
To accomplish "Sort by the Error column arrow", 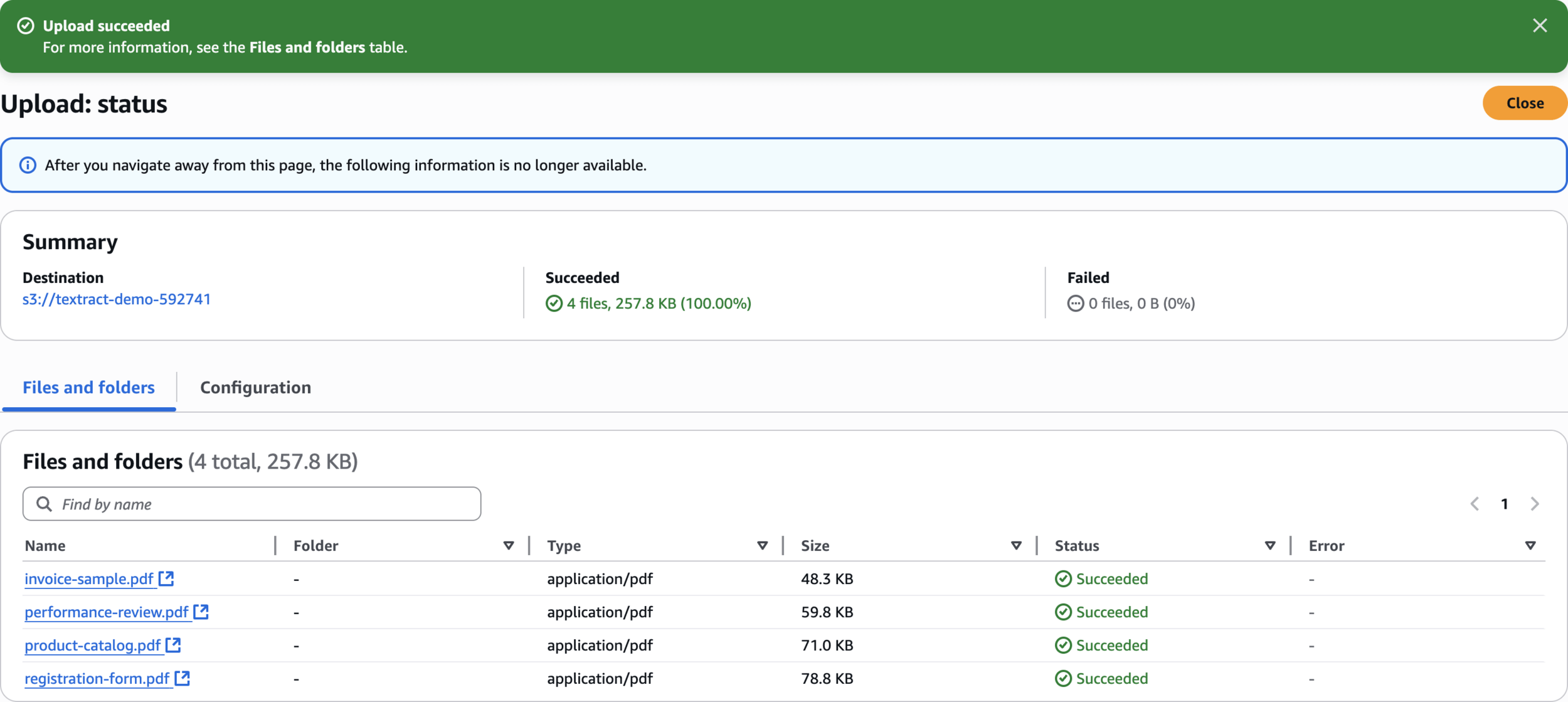I will [1530, 546].
